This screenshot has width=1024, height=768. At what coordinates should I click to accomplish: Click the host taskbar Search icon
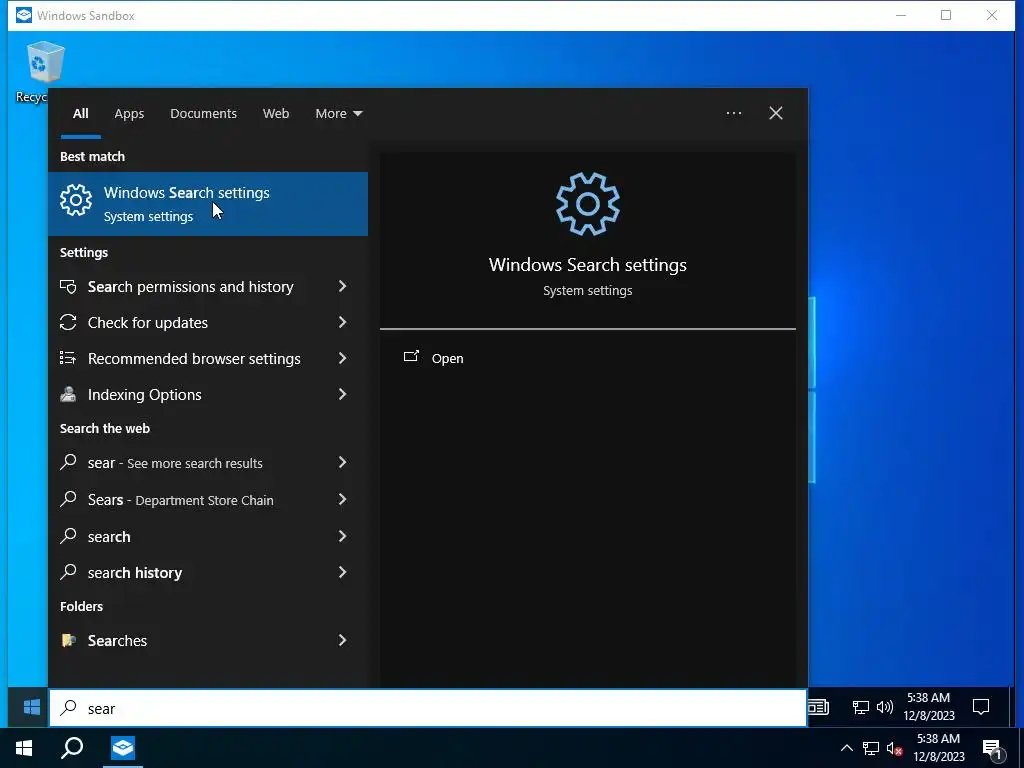point(72,748)
